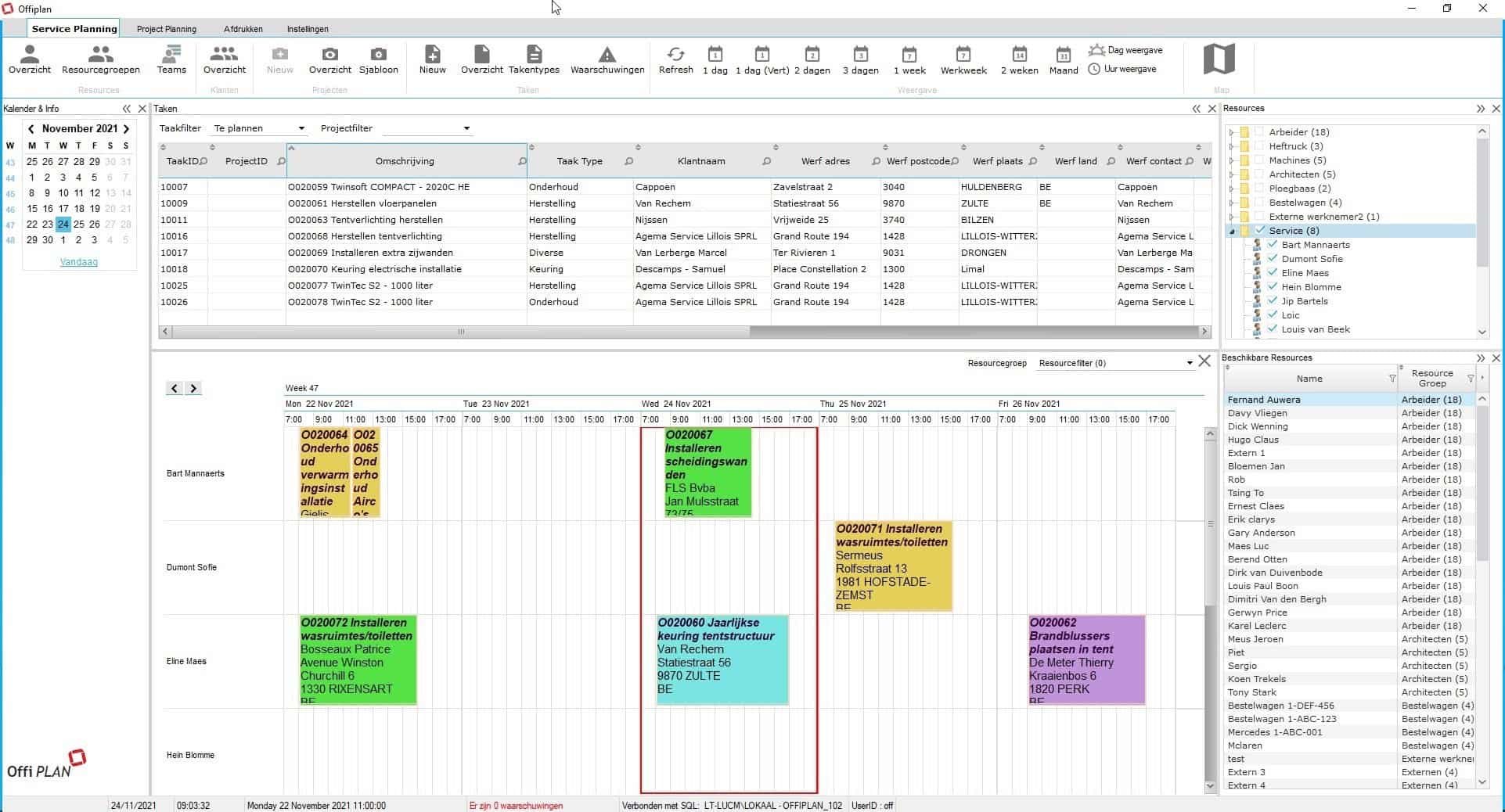Click the Vandaag link in calendar
Image resolution: width=1505 pixels, height=812 pixels.
[x=79, y=262]
